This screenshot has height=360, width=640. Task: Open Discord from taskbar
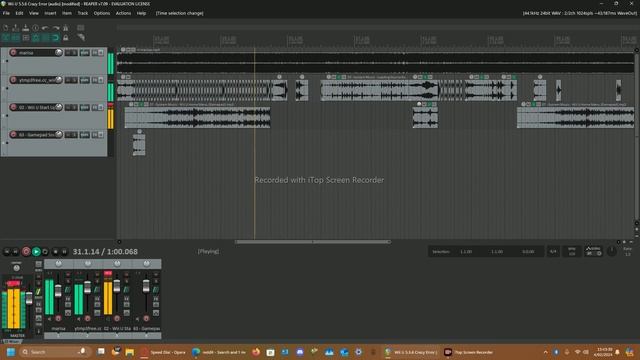click(x=300, y=352)
